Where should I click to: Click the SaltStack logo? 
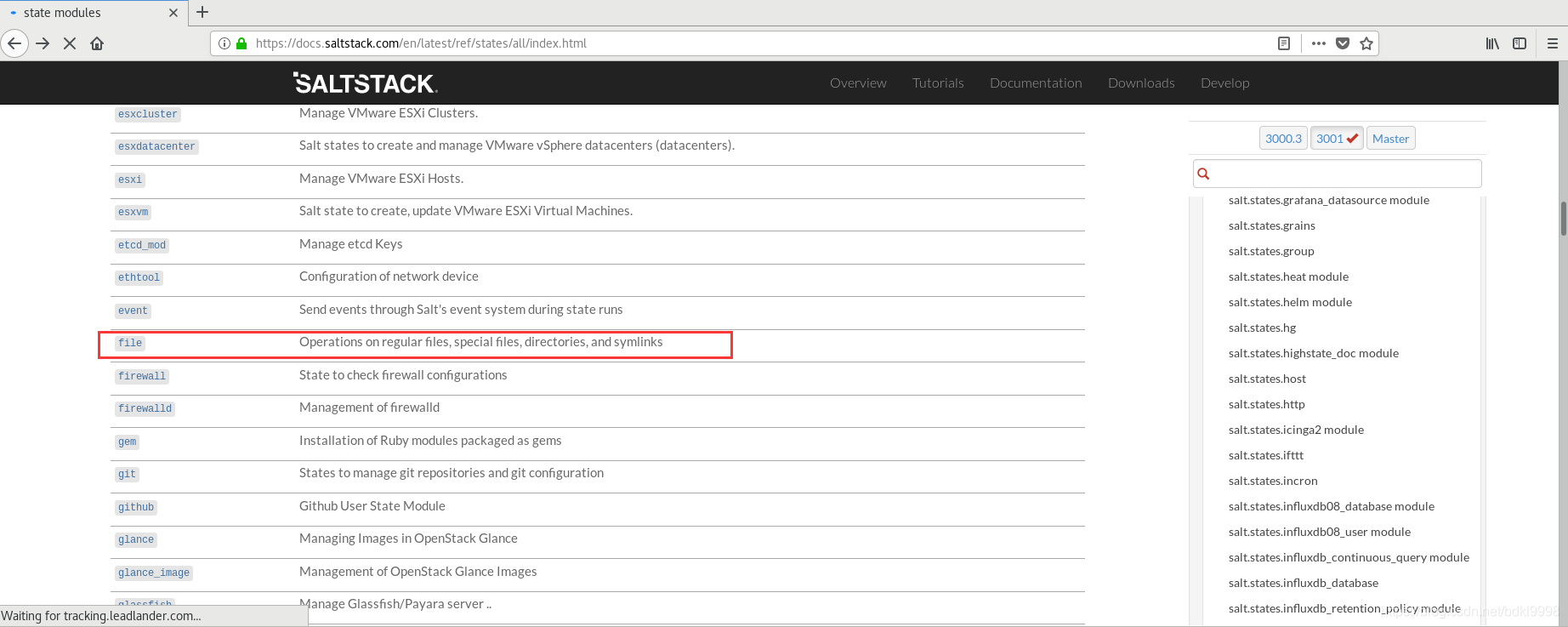(x=366, y=83)
